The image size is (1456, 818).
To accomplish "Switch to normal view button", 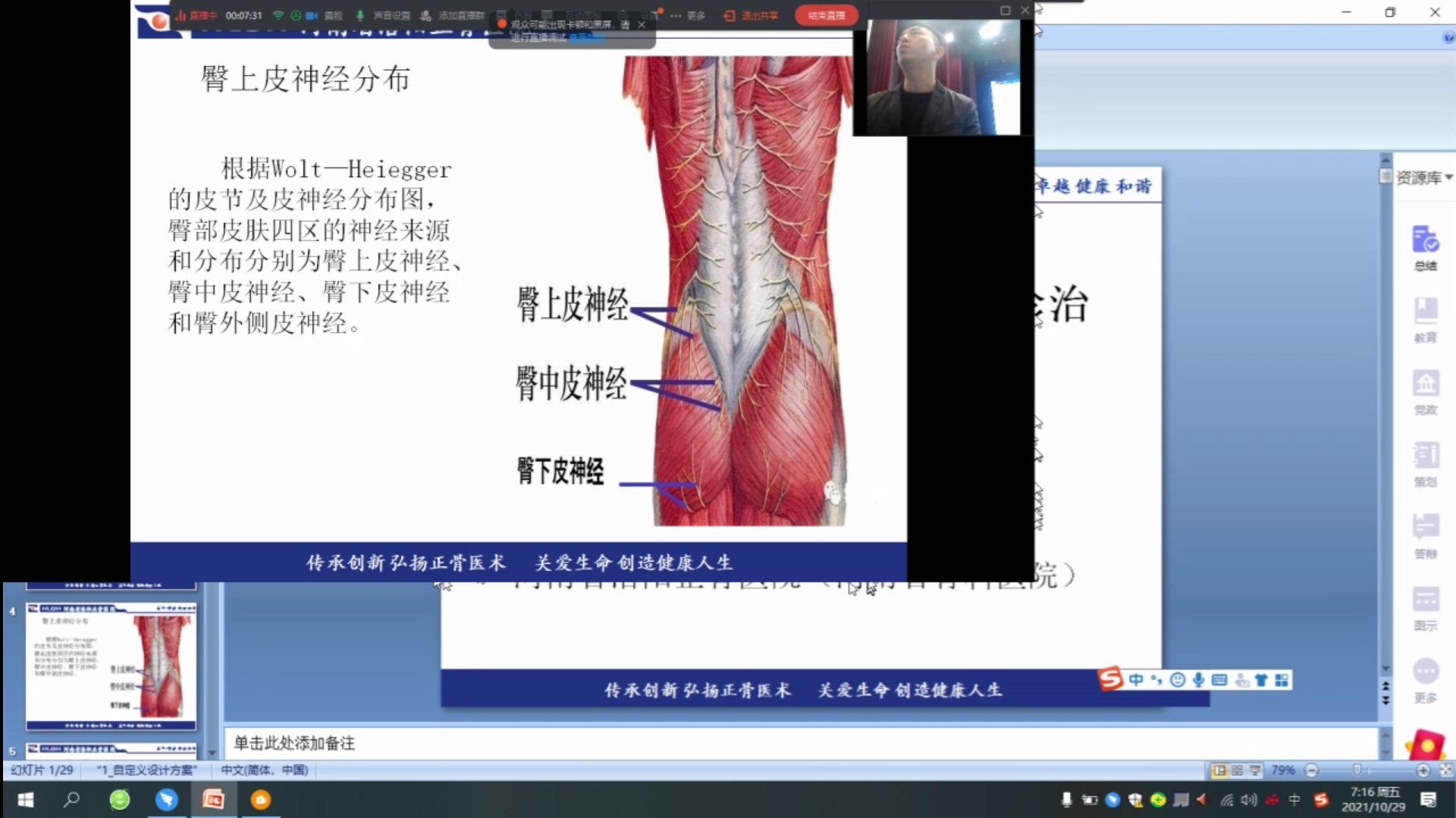I will tap(1219, 770).
